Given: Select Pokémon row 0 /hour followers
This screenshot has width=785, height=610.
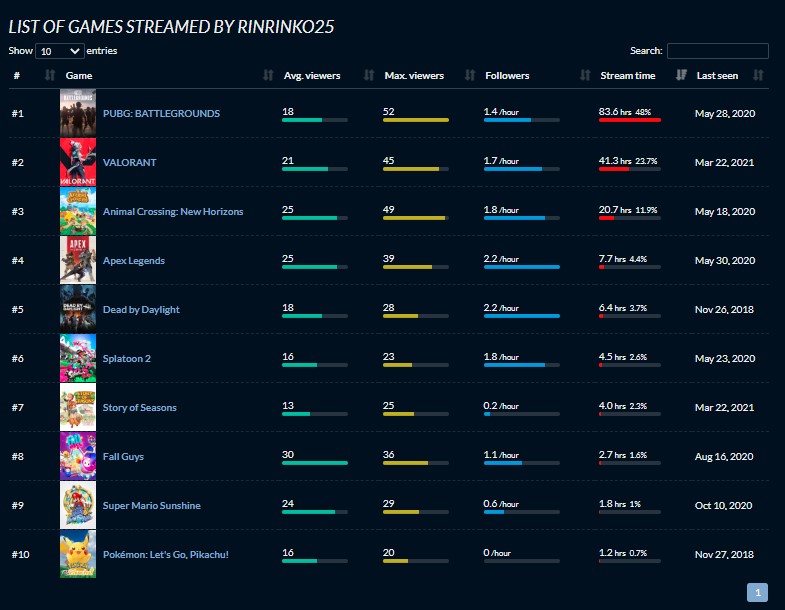Looking at the screenshot, I should coord(497,552).
